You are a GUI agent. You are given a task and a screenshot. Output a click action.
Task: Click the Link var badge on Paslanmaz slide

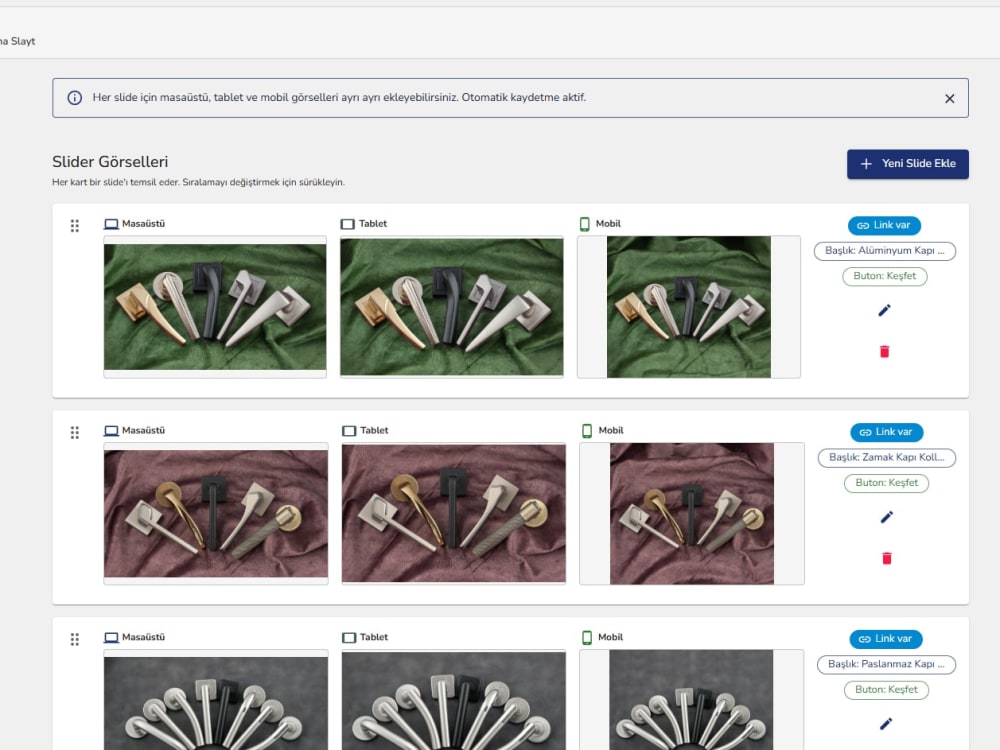[x=886, y=638]
